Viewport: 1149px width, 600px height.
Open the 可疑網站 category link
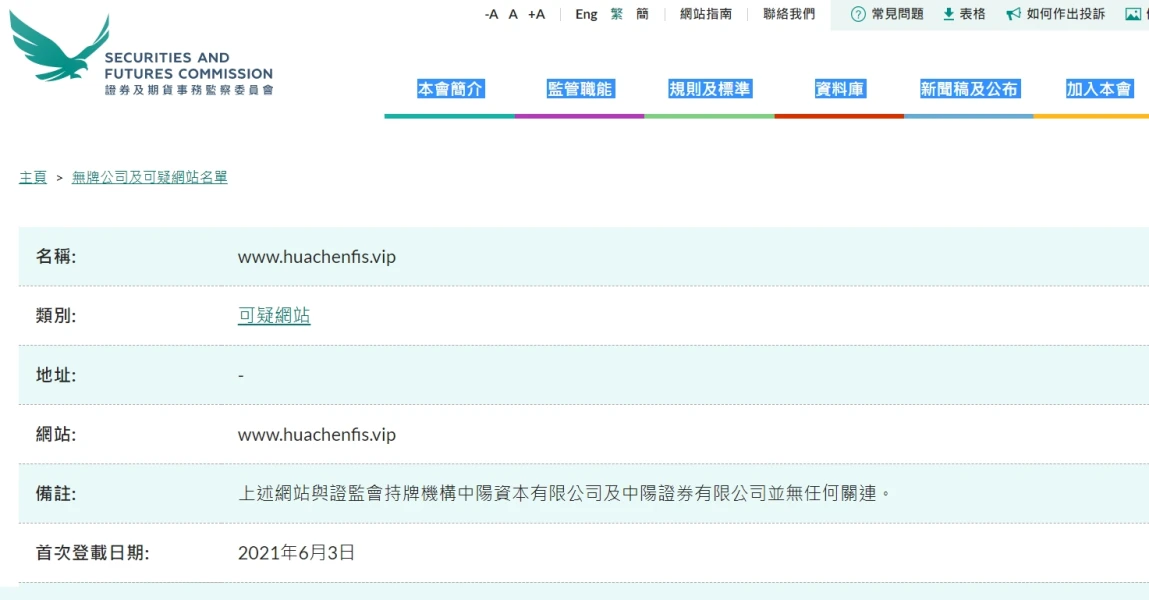(274, 316)
